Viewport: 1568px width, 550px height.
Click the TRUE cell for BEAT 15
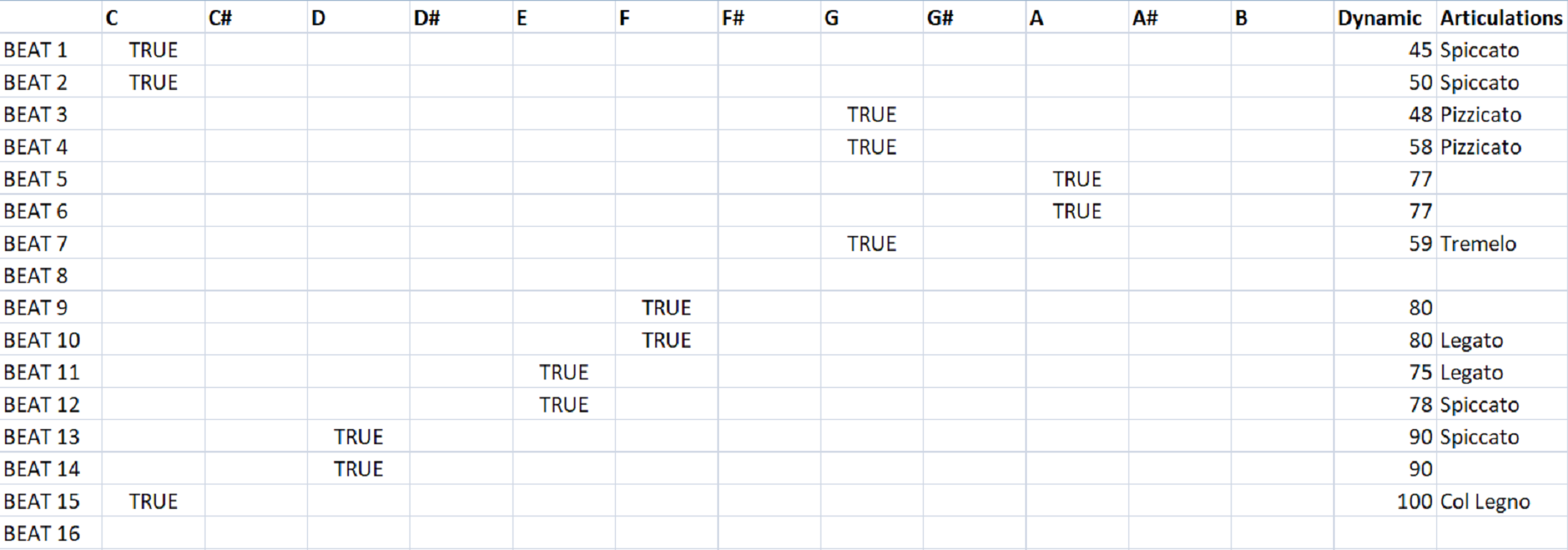tap(153, 501)
